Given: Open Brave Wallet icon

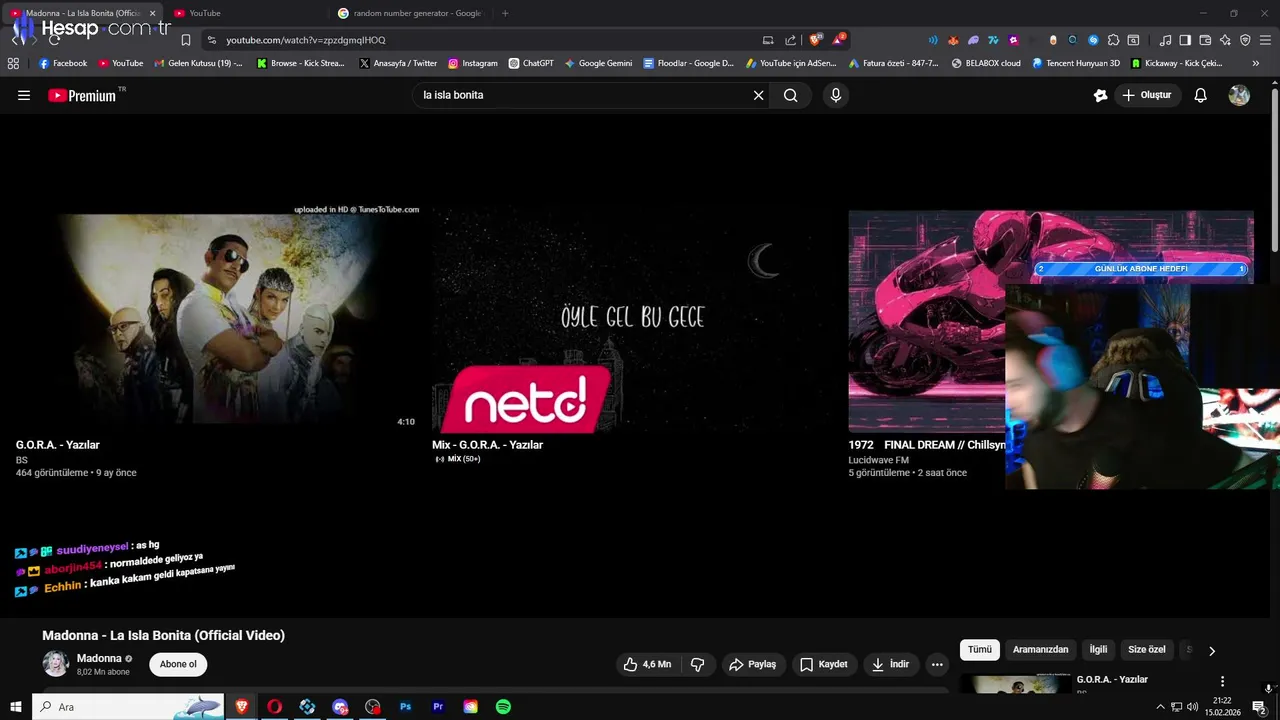Looking at the screenshot, I should click(x=1205, y=40).
